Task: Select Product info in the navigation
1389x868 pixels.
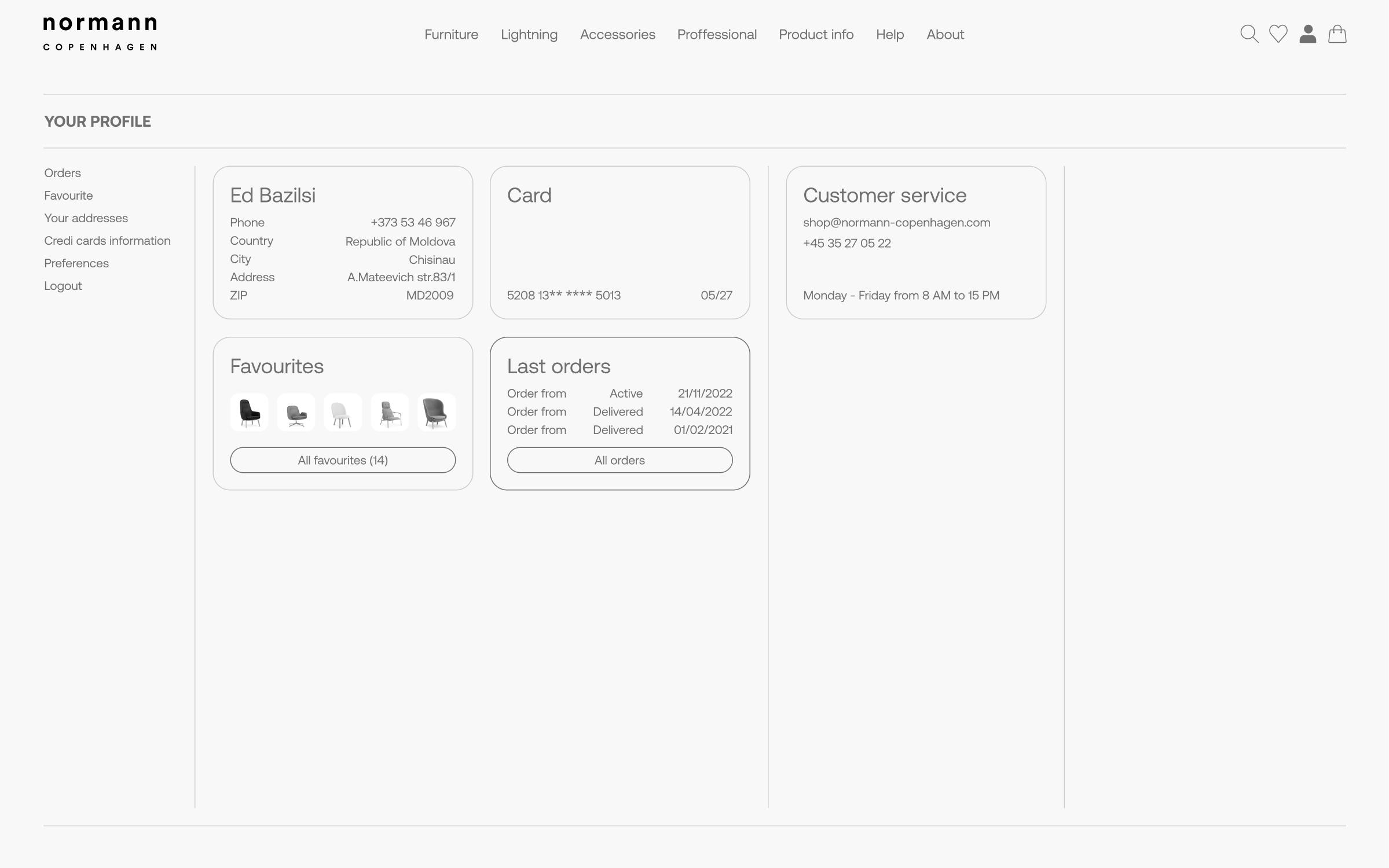Action: tap(816, 34)
